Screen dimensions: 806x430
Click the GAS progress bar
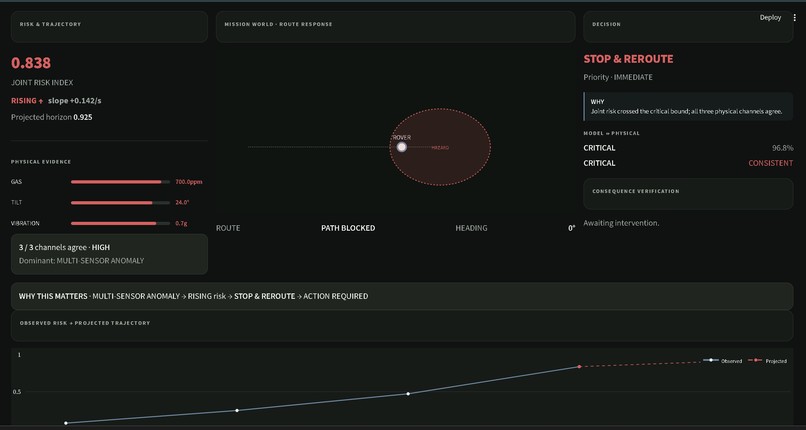click(120, 182)
